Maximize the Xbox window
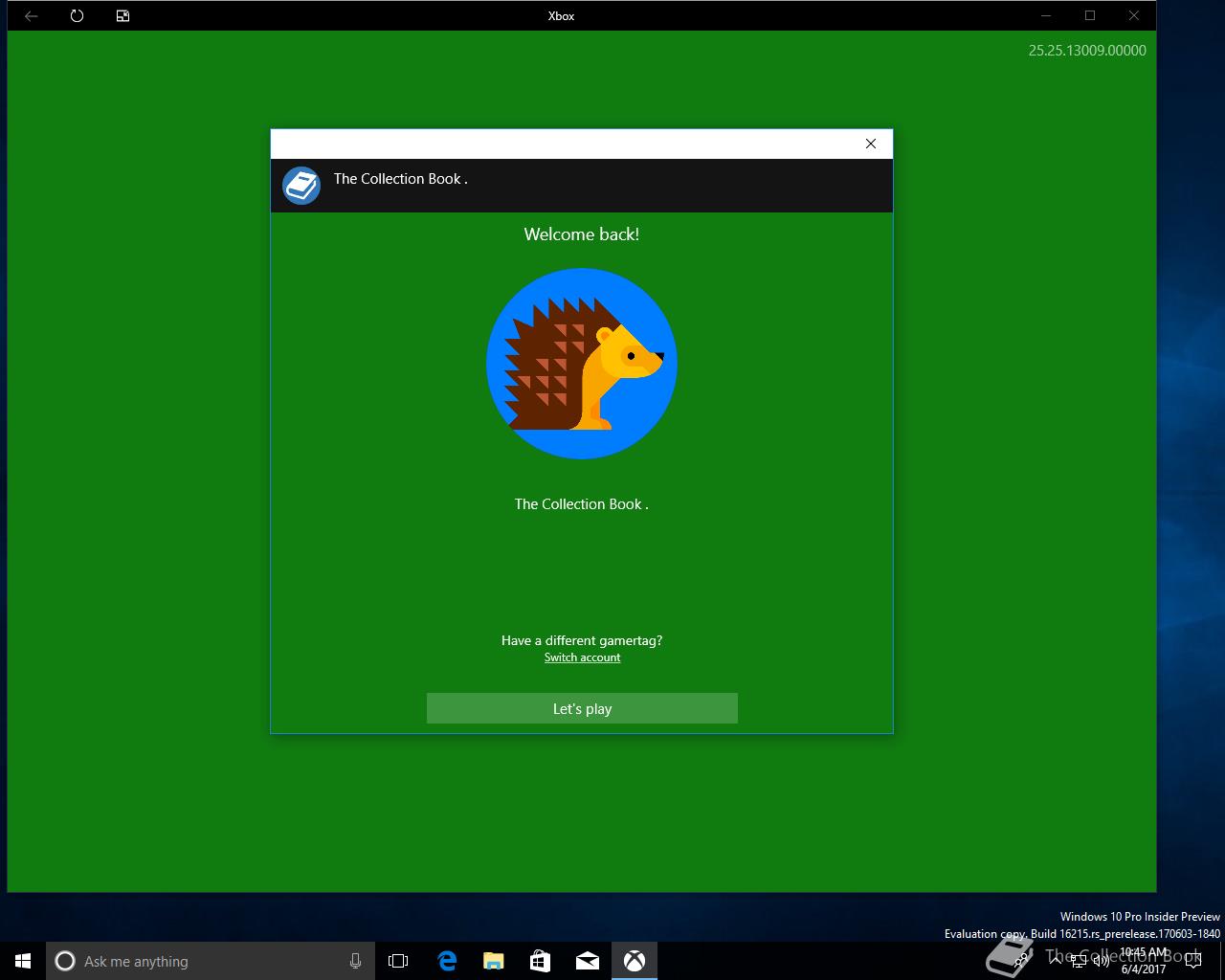 (x=1090, y=15)
